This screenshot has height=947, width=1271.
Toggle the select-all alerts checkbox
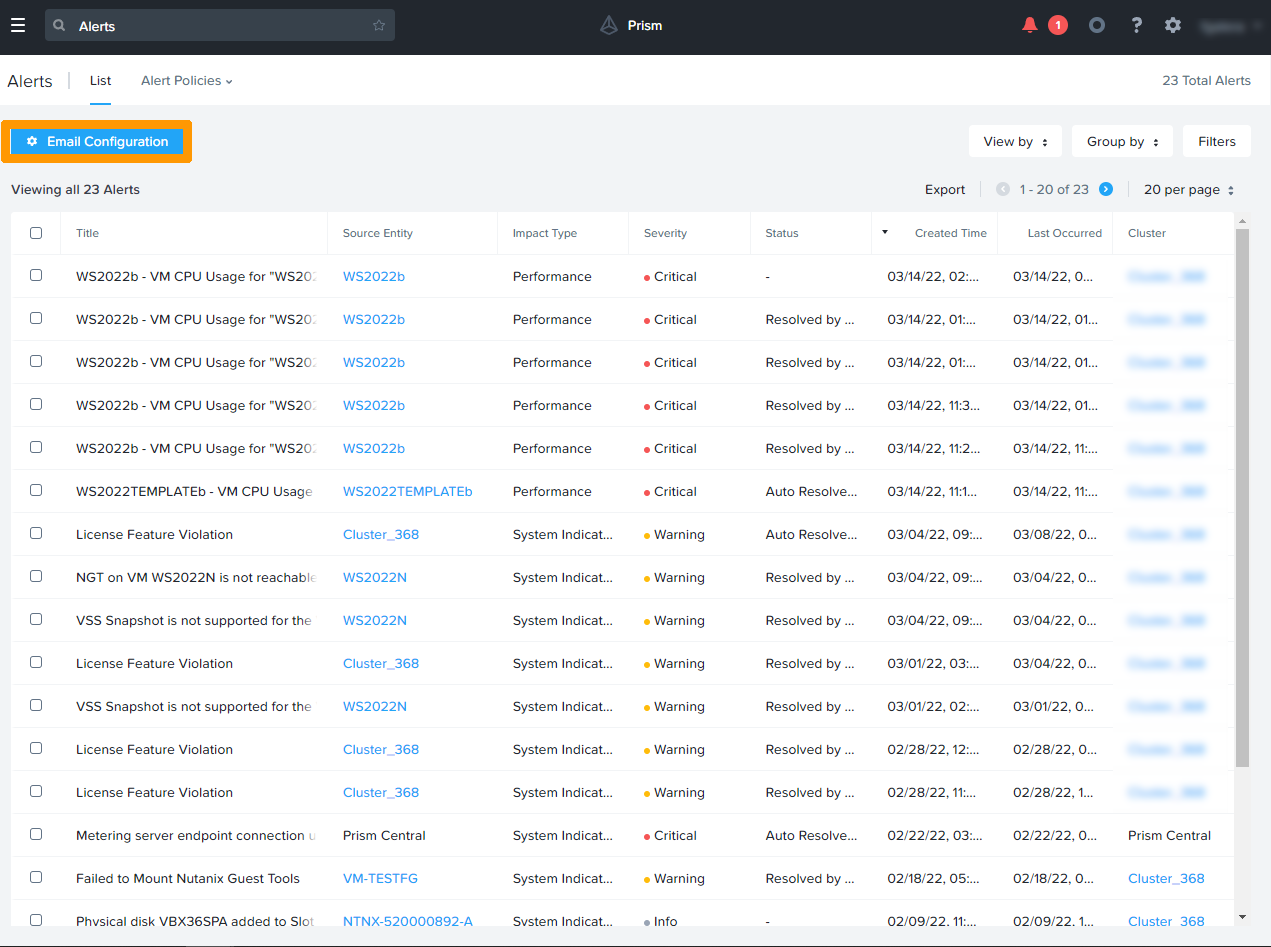tap(36, 233)
